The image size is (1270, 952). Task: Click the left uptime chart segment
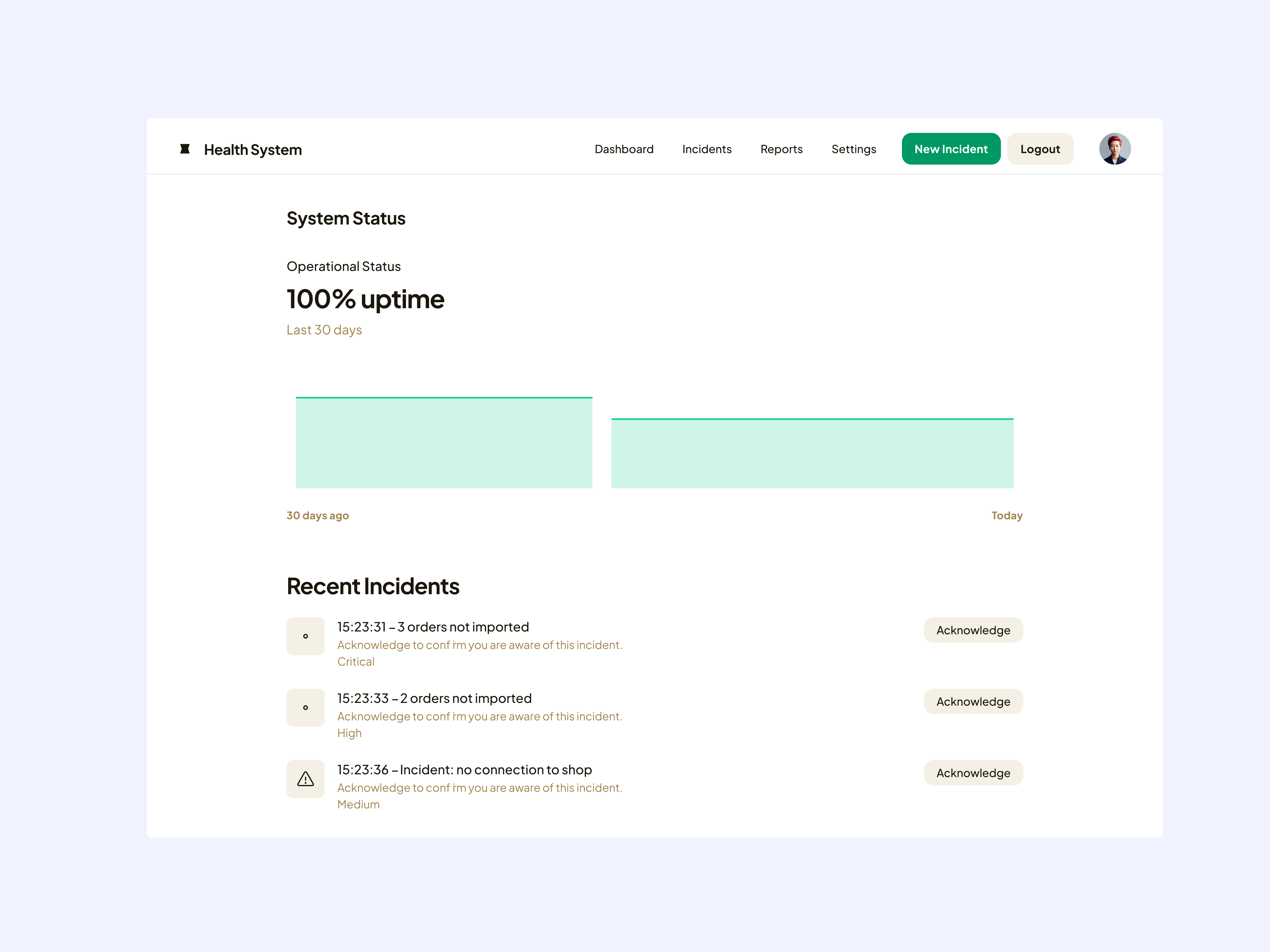444,442
